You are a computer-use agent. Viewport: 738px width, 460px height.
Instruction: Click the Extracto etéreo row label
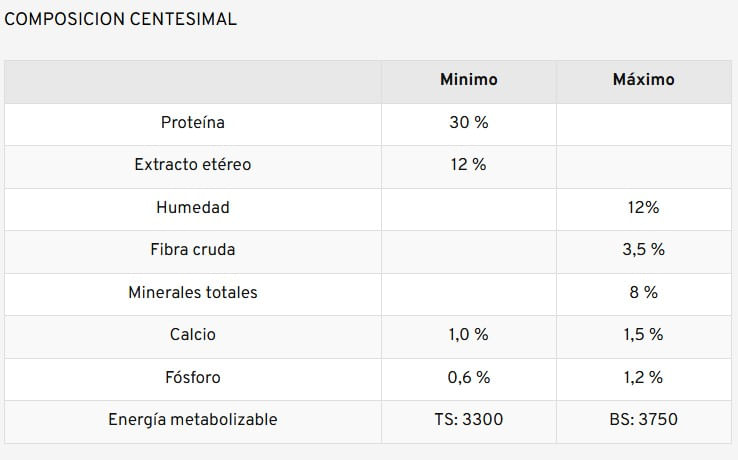coord(193,165)
